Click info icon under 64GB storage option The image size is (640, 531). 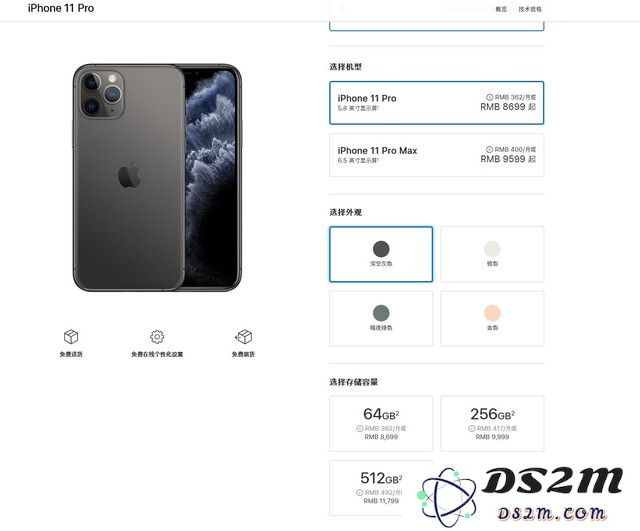coord(360,428)
